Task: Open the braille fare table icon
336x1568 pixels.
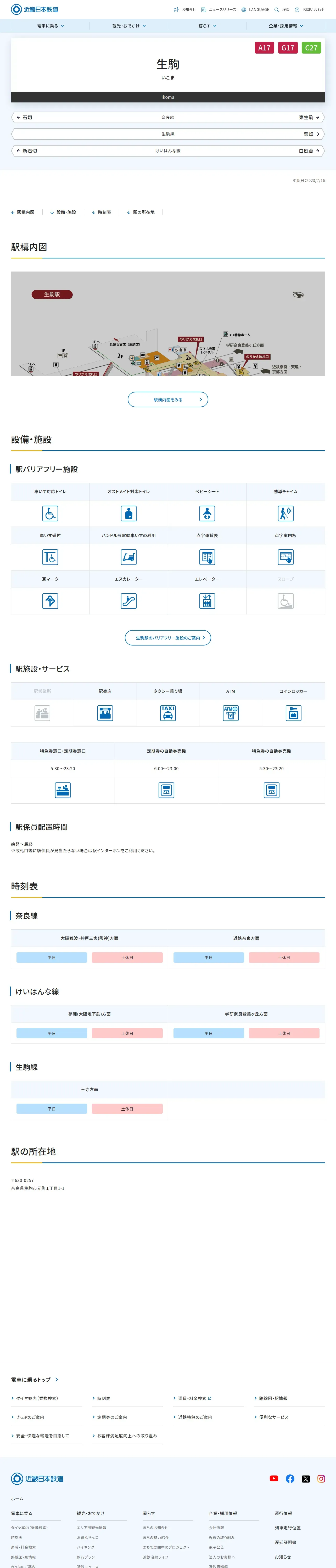Action: (207, 557)
